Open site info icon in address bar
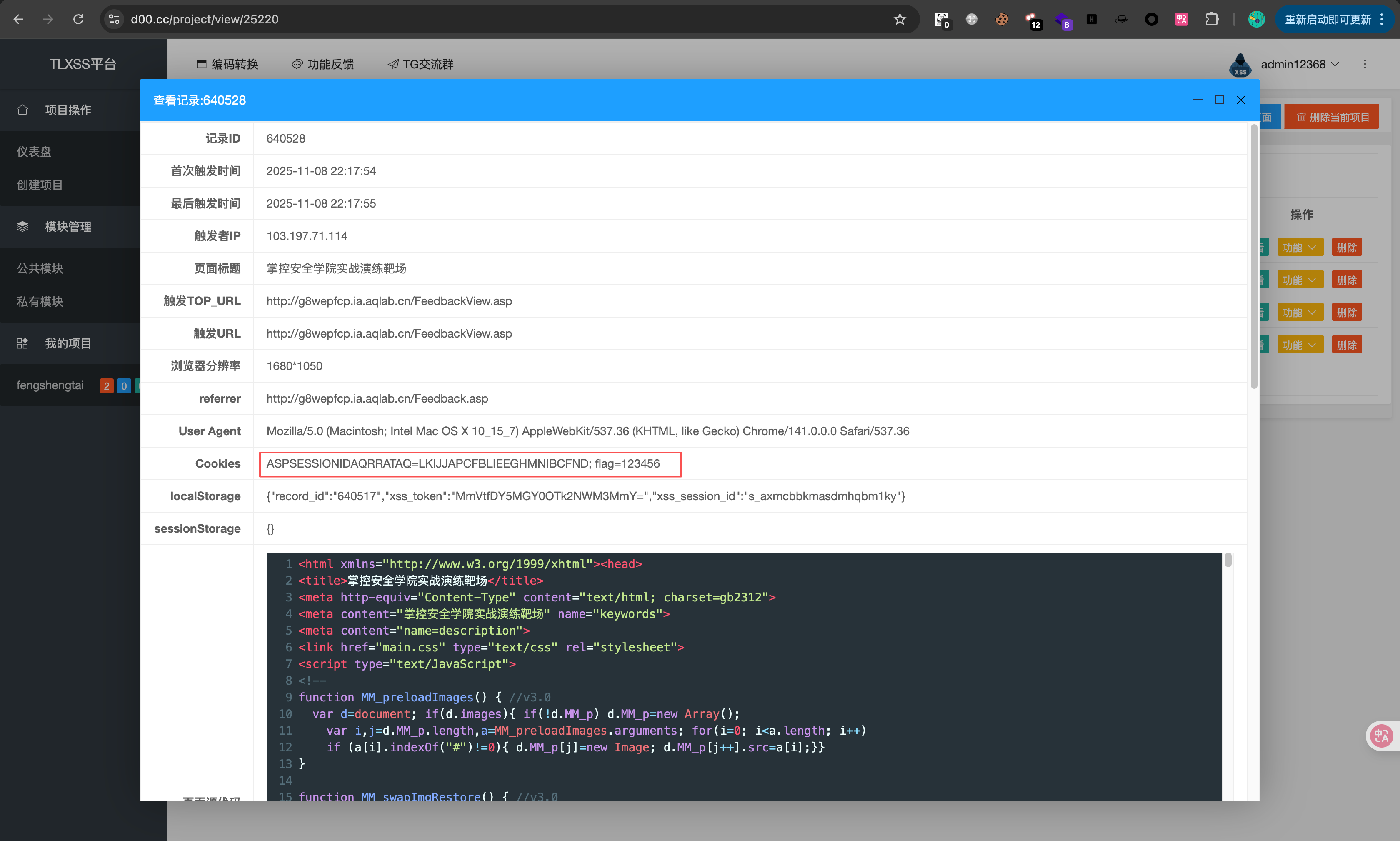 pyautogui.click(x=114, y=19)
